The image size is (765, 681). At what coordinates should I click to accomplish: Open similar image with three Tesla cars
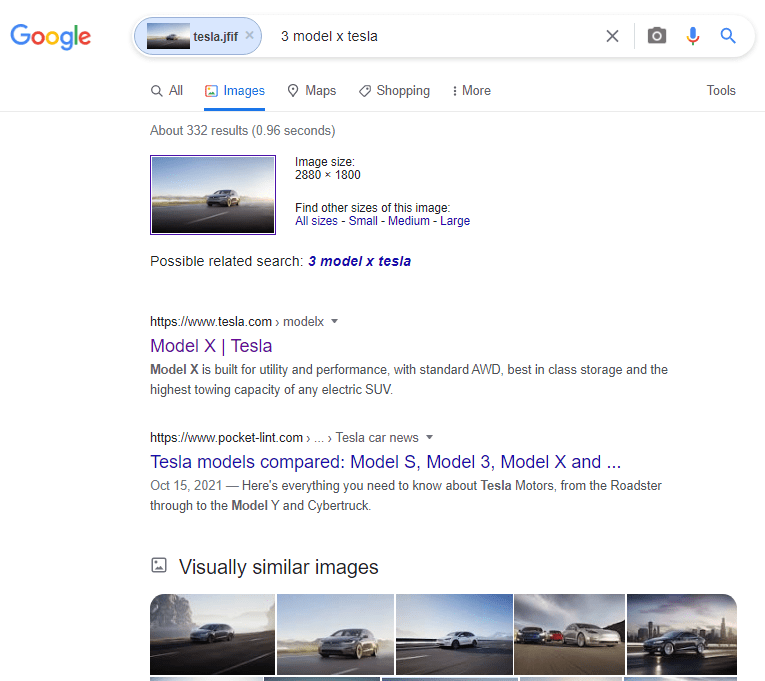tap(569, 634)
